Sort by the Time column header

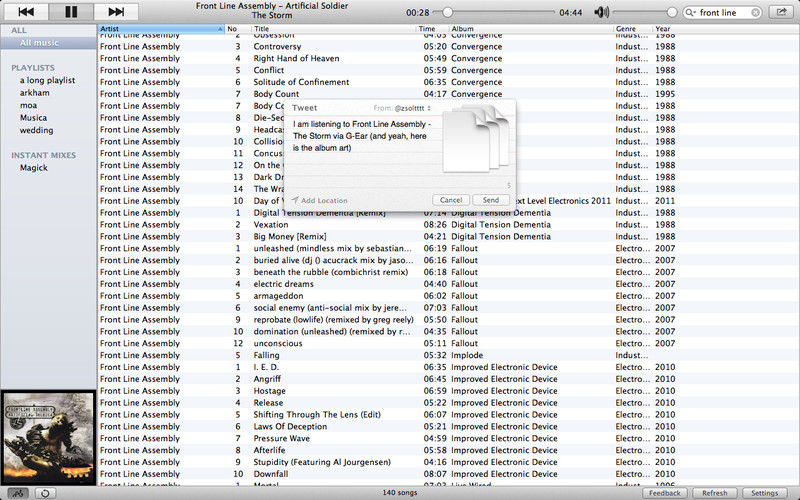(432, 29)
